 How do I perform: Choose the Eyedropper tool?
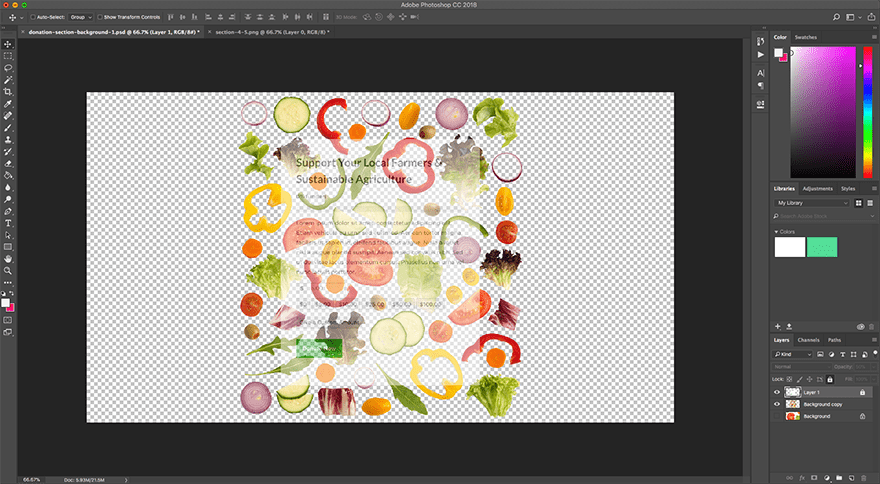8,103
